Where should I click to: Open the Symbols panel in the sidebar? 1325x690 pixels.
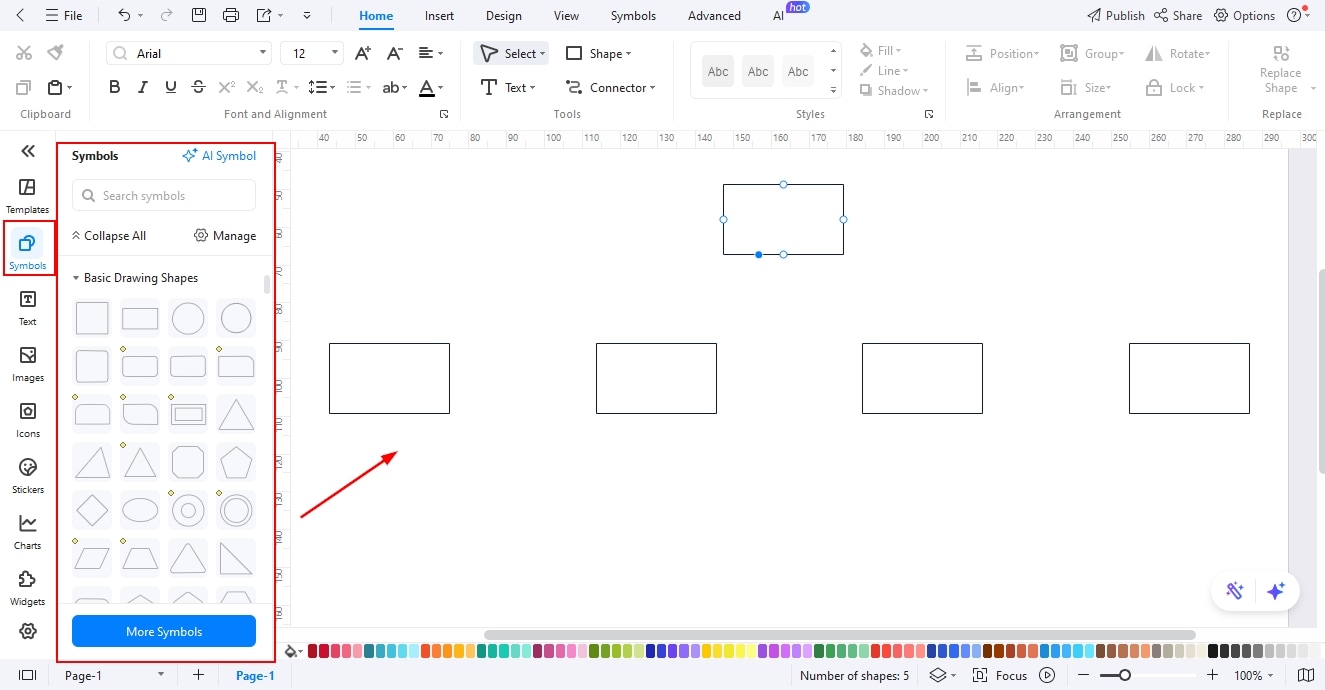(27, 248)
